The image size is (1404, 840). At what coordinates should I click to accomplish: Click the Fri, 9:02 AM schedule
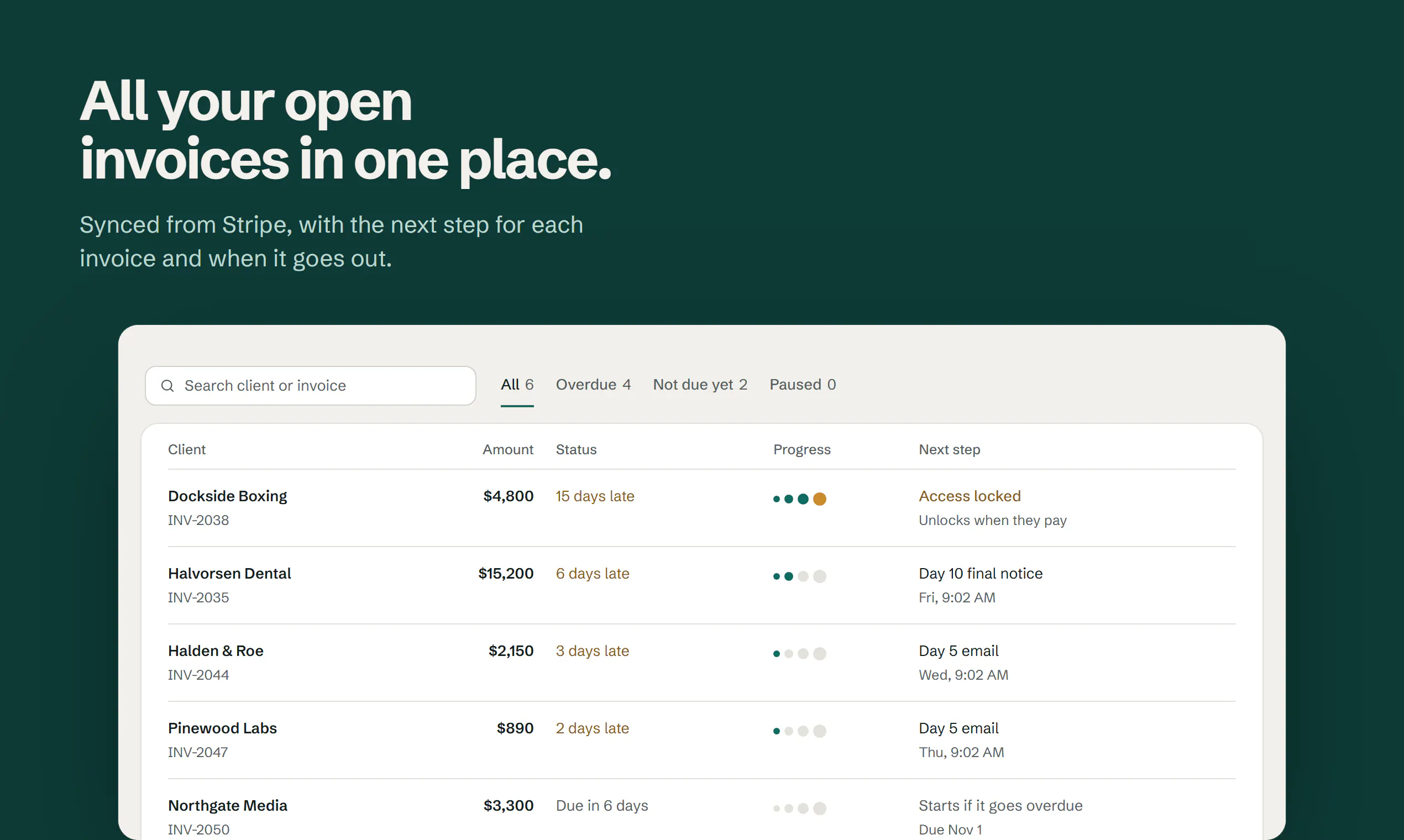point(957,598)
